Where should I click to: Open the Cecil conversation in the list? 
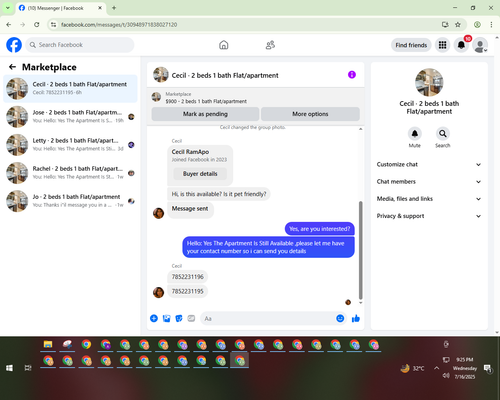(70, 88)
